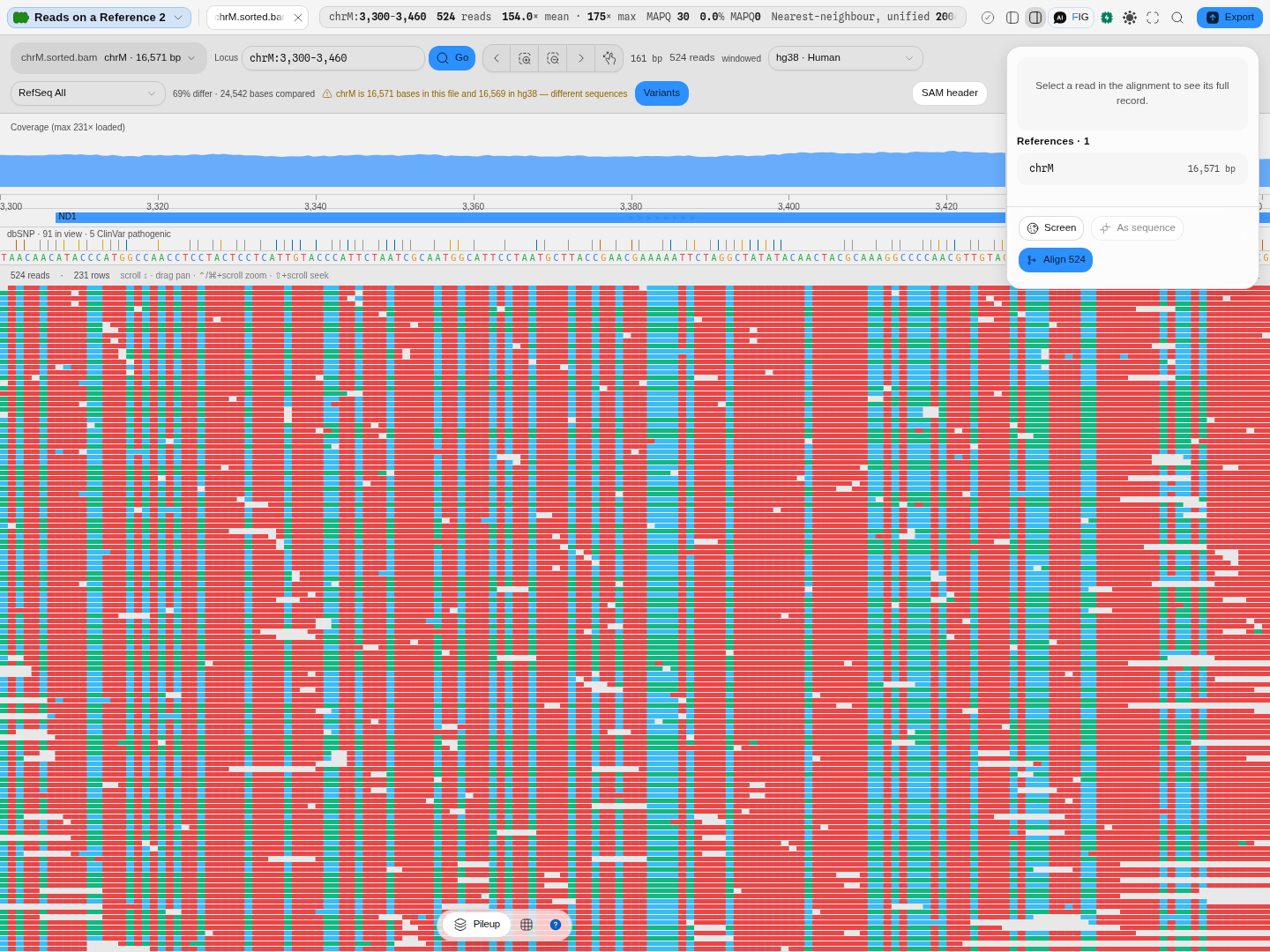
Task: Click the Align 524 button
Action: click(1056, 260)
